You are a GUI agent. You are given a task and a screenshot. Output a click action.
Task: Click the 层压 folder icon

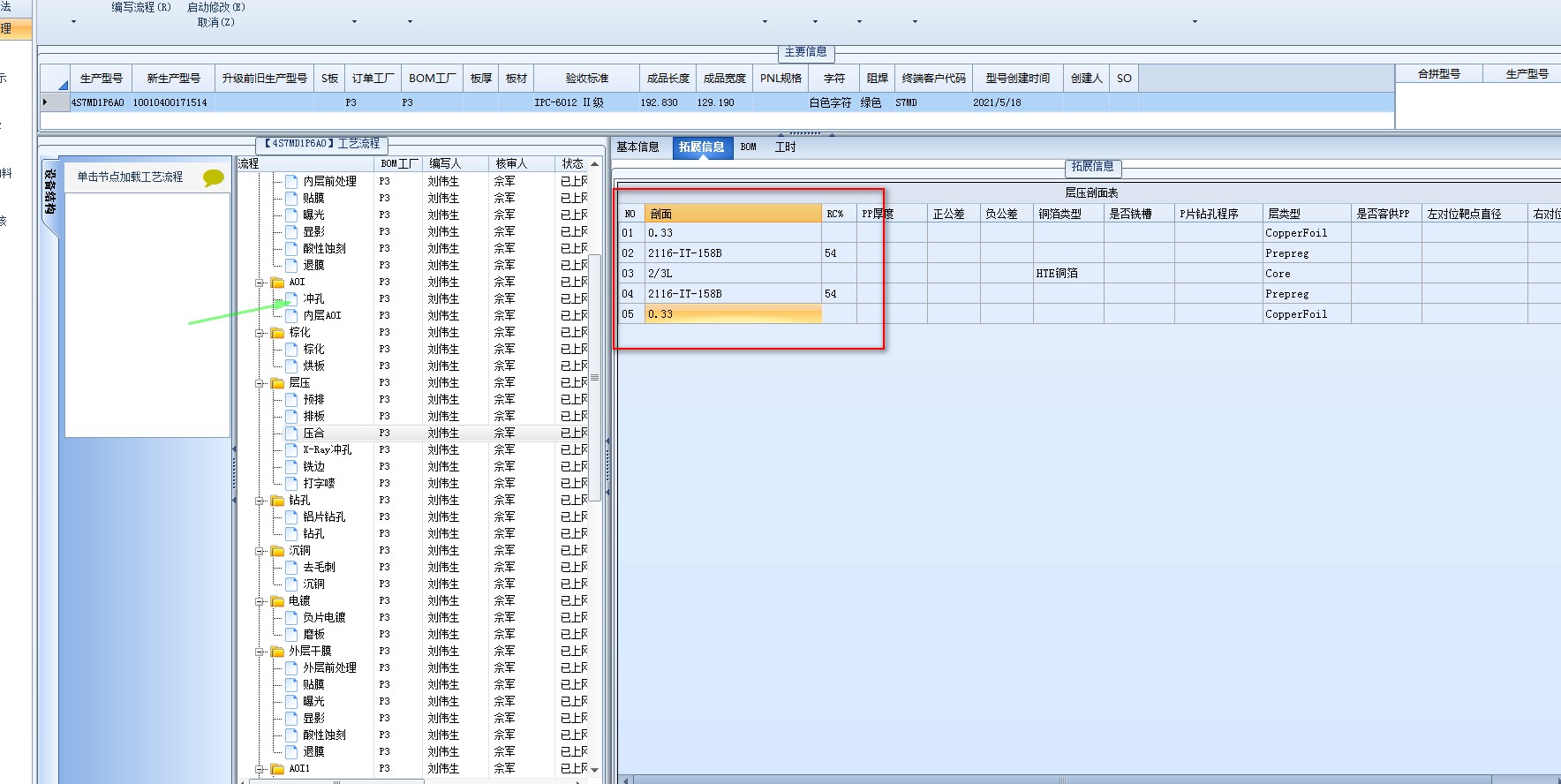[x=277, y=383]
